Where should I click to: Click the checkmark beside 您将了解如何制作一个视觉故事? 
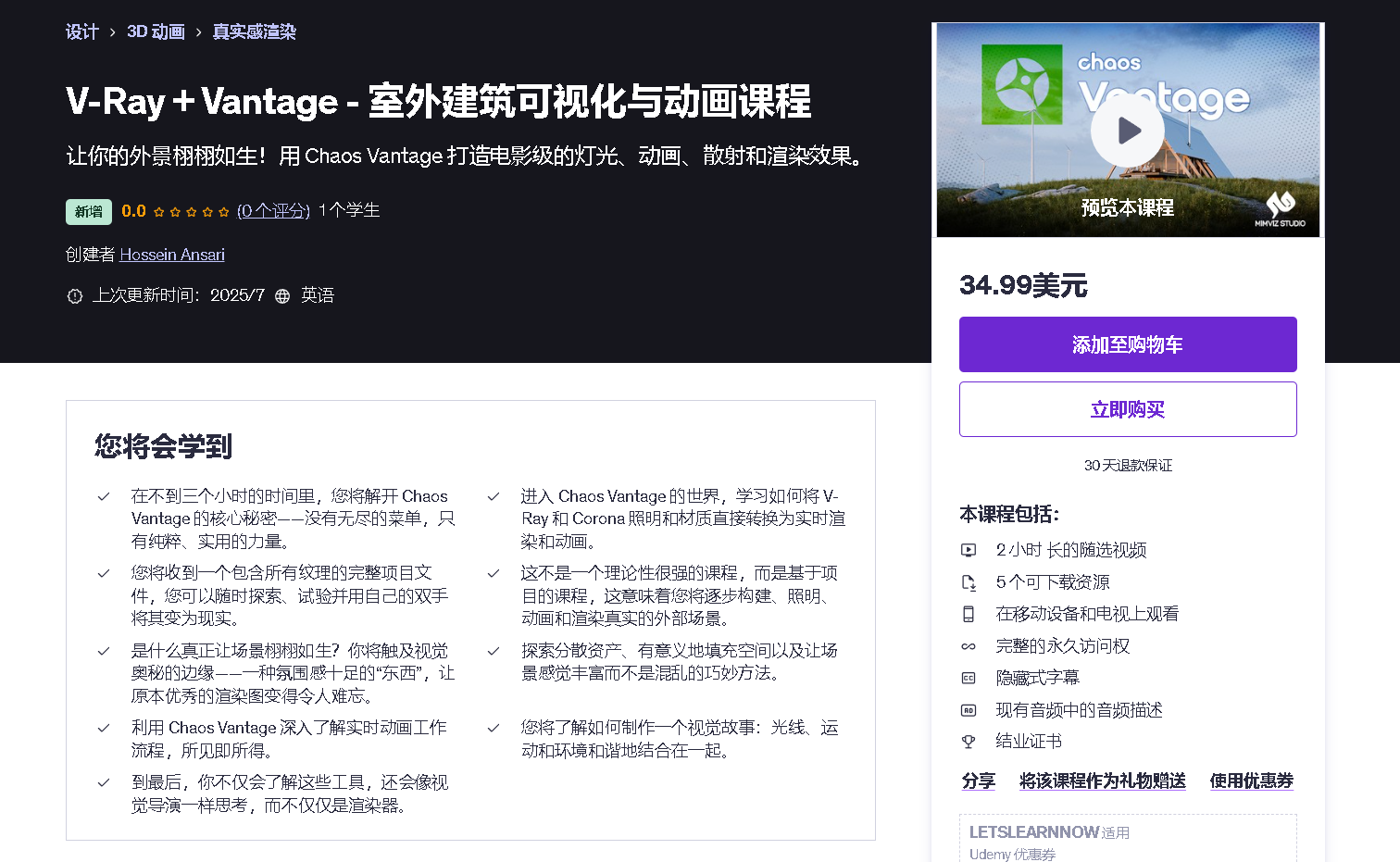point(494,729)
